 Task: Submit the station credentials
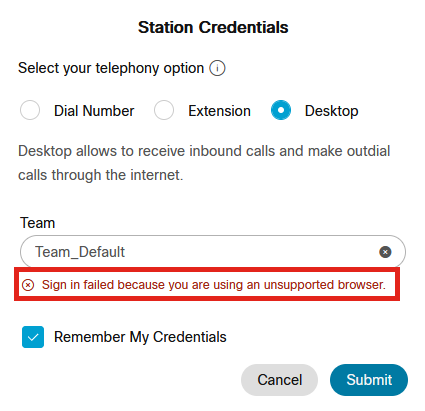(369, 380)
